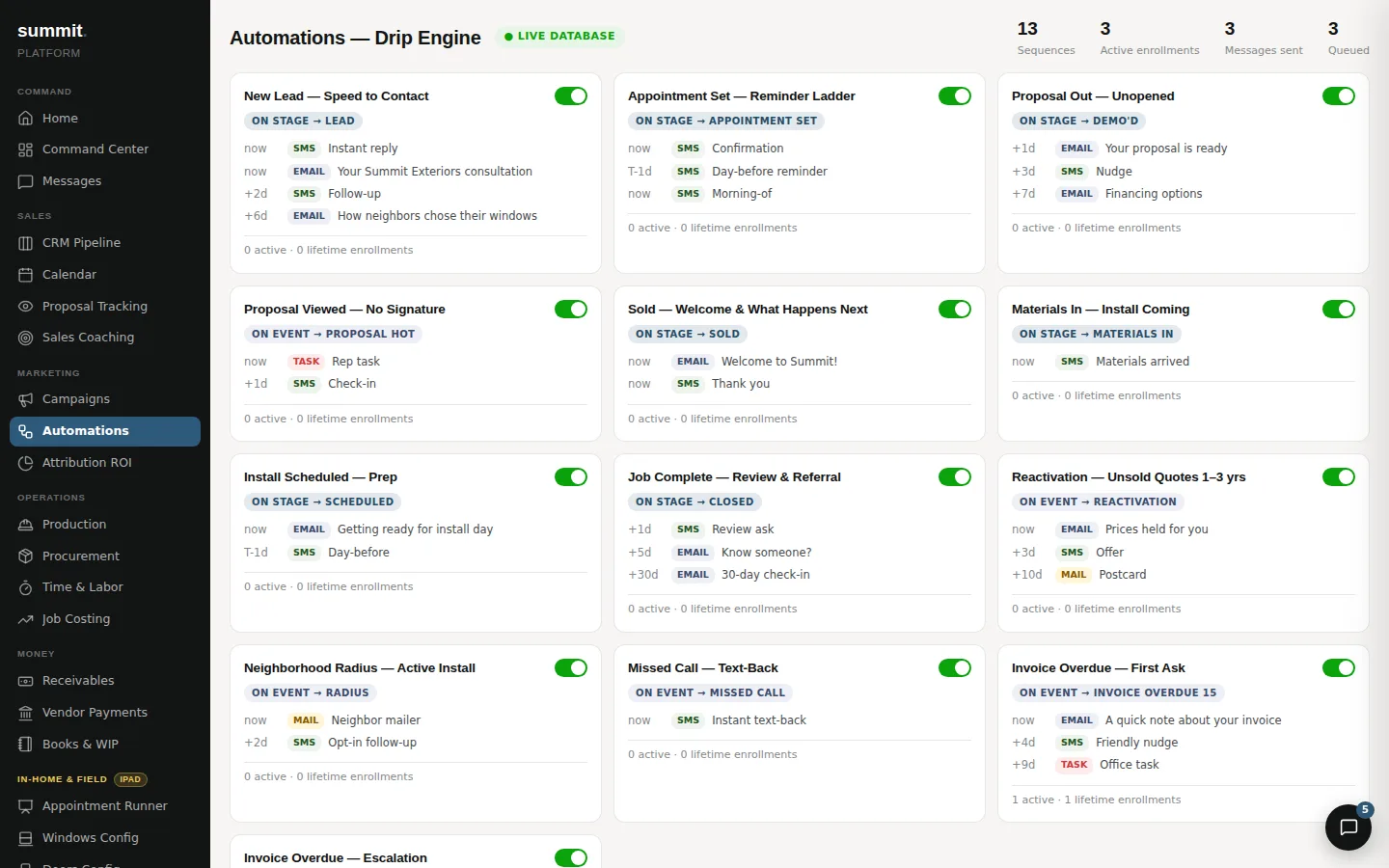Go to Home in the sidebar
The width and height of the screenshot is (1389, 868).
tap(105, 119)
